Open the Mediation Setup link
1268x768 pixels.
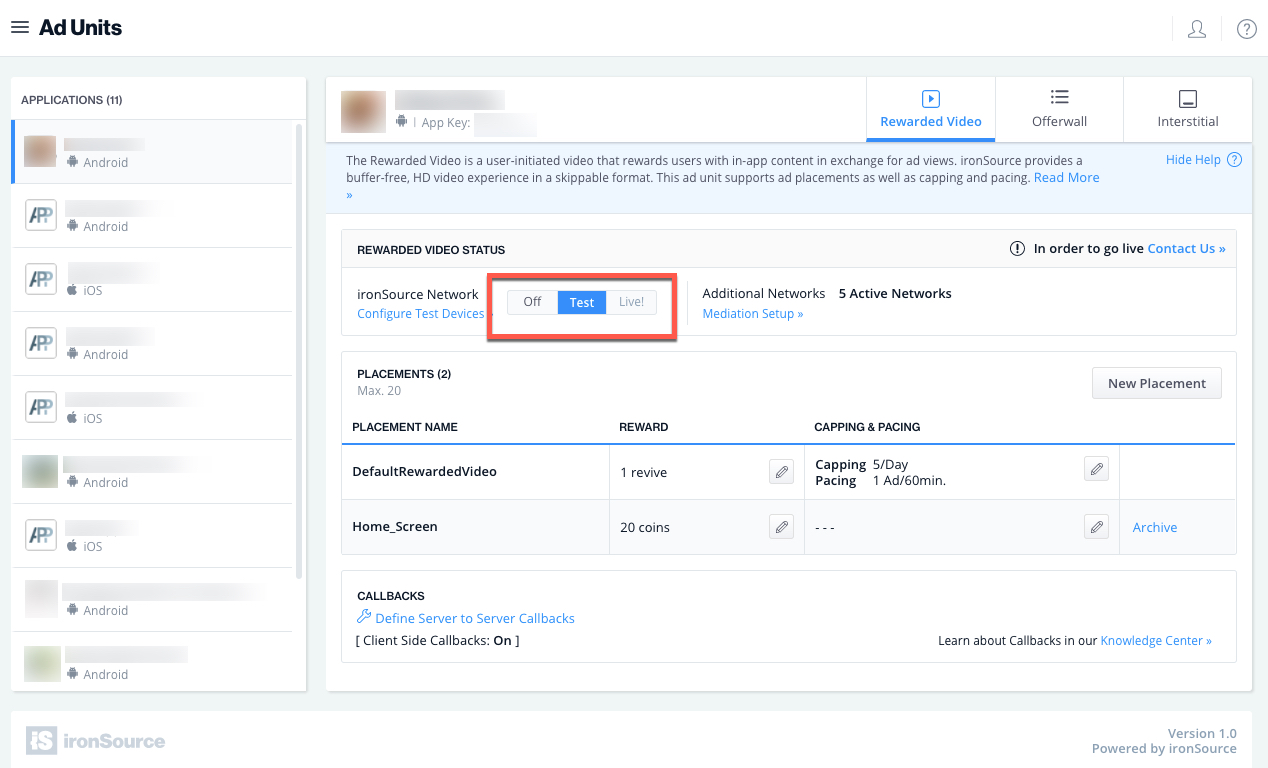[753, 314]
